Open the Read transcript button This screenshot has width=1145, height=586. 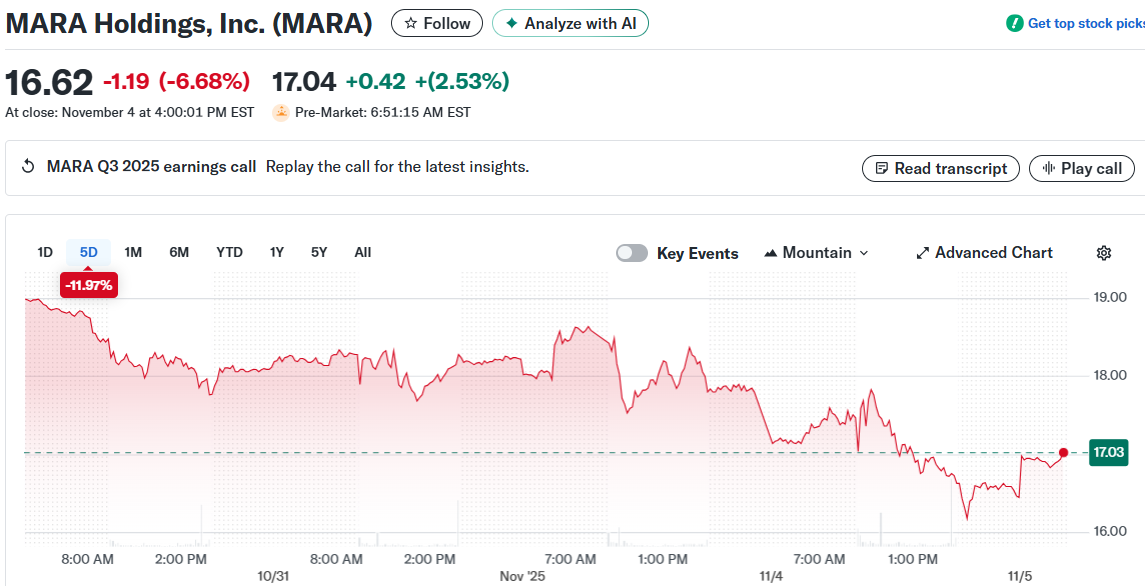pyautogui.click(x=940, y=168)
